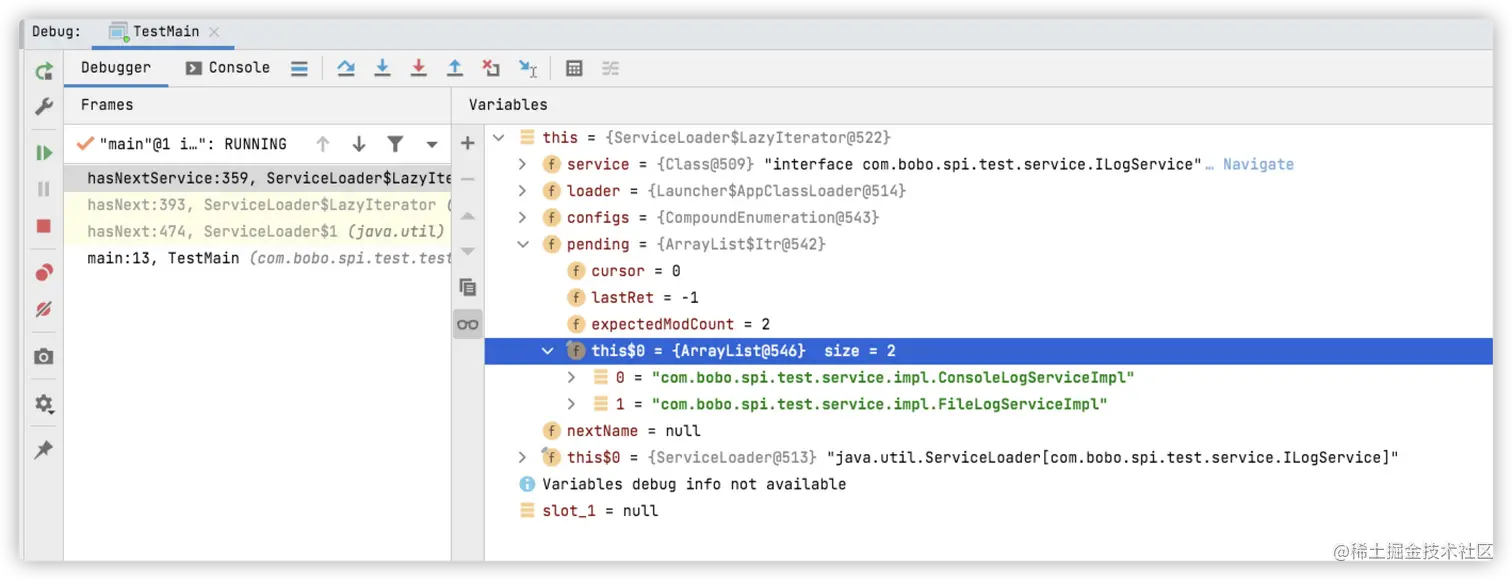Open the frames filter funnel icon
1512x580 pixels.
[x=395, y=144]
